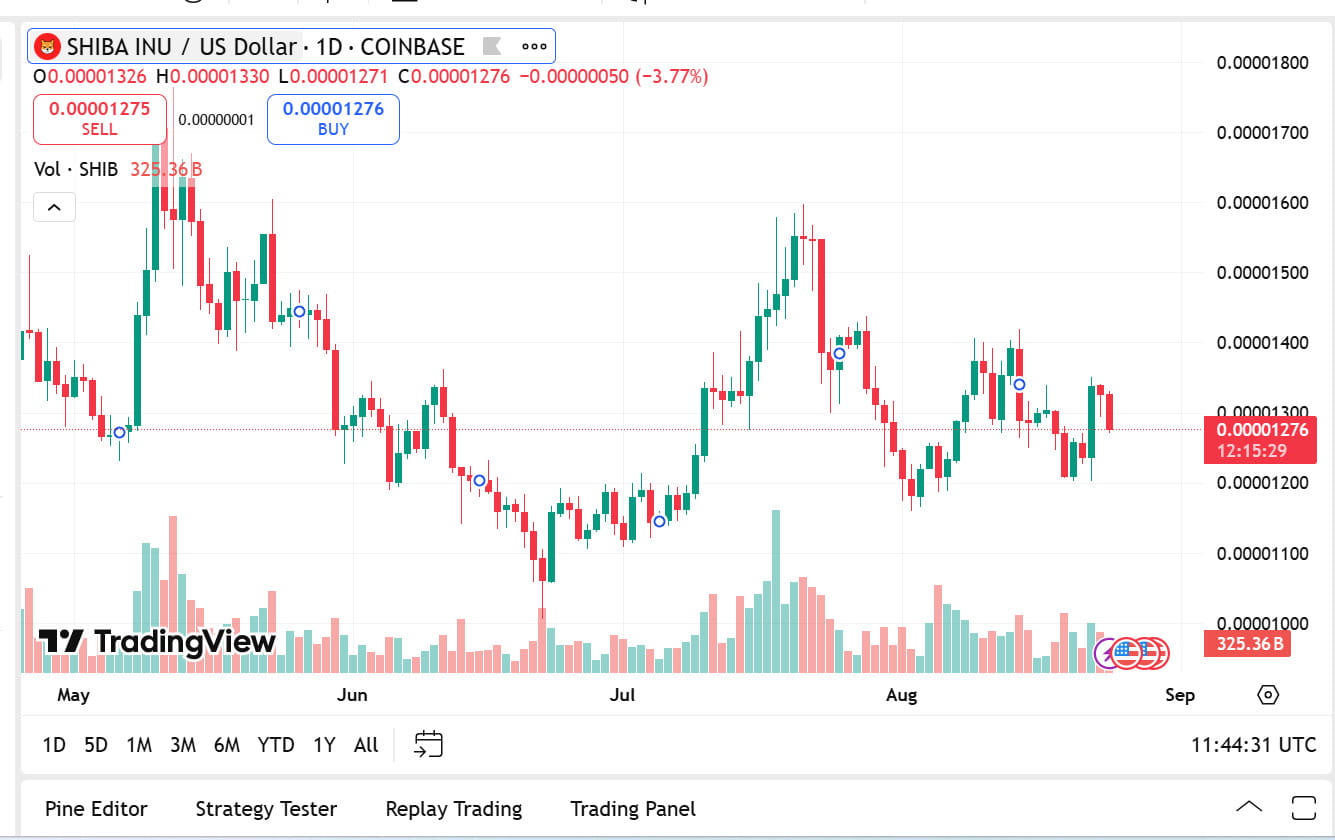The height and width of the screenshot is (840, 1335).
Task: Expand the bottom panel chevron arrow
Action: 1249,808
